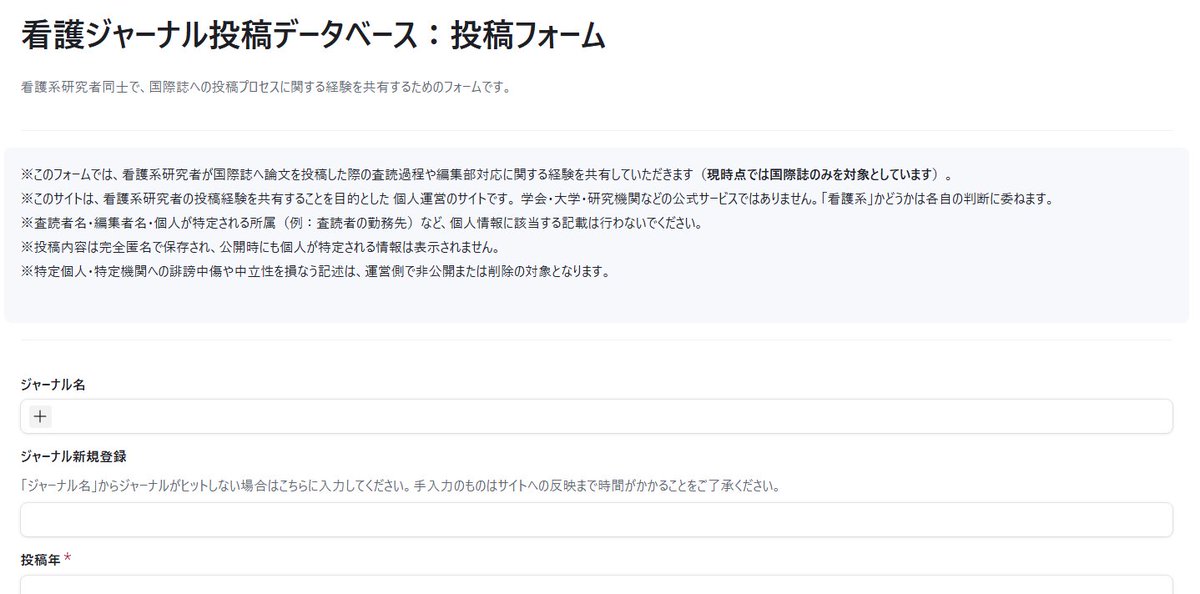The image size is (1200, 594).
Task: Click the ジャーナル新規登録 field label
Action: click(73, 456)
